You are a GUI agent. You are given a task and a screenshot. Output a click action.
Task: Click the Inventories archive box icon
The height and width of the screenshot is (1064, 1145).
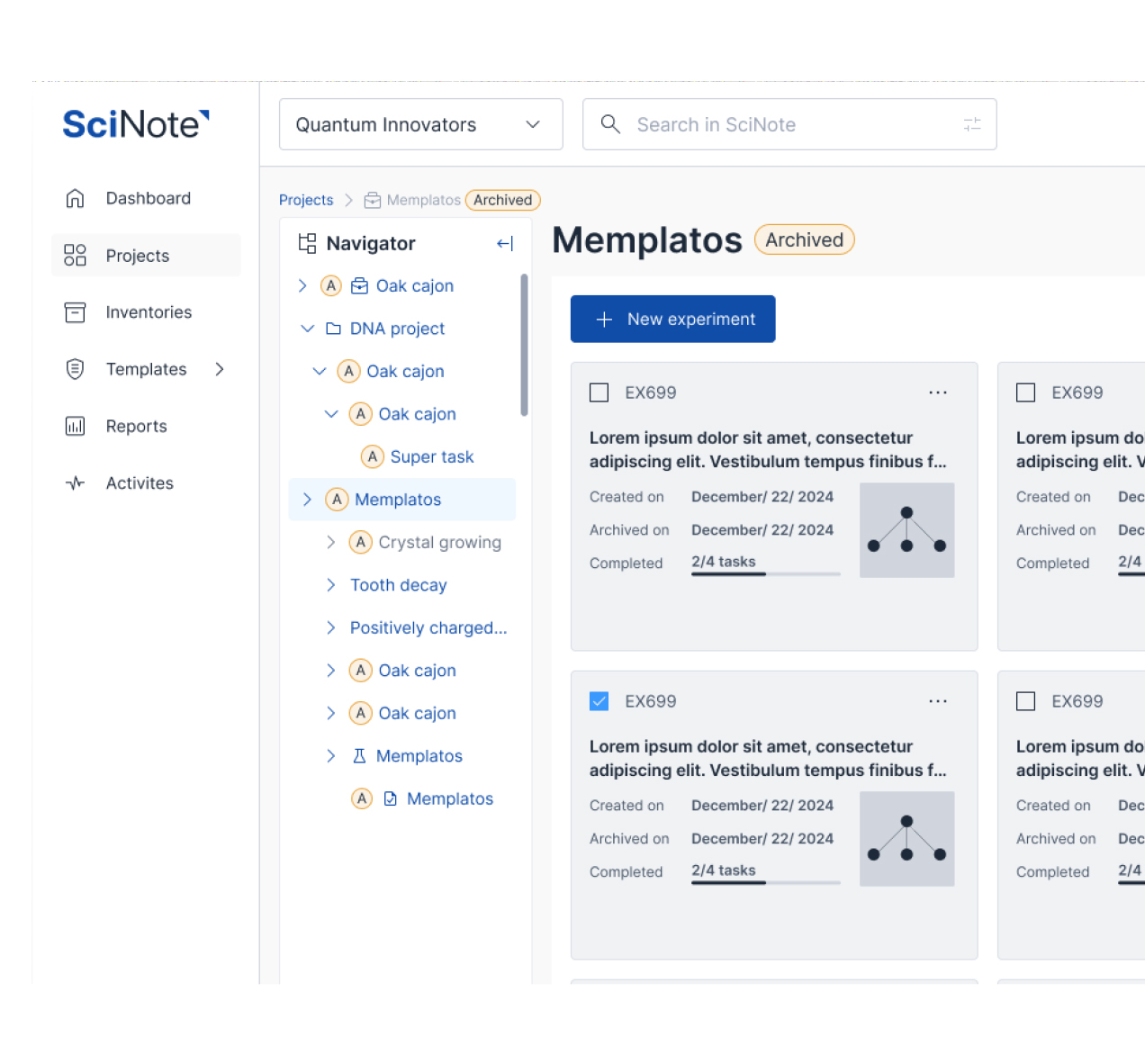76,312
